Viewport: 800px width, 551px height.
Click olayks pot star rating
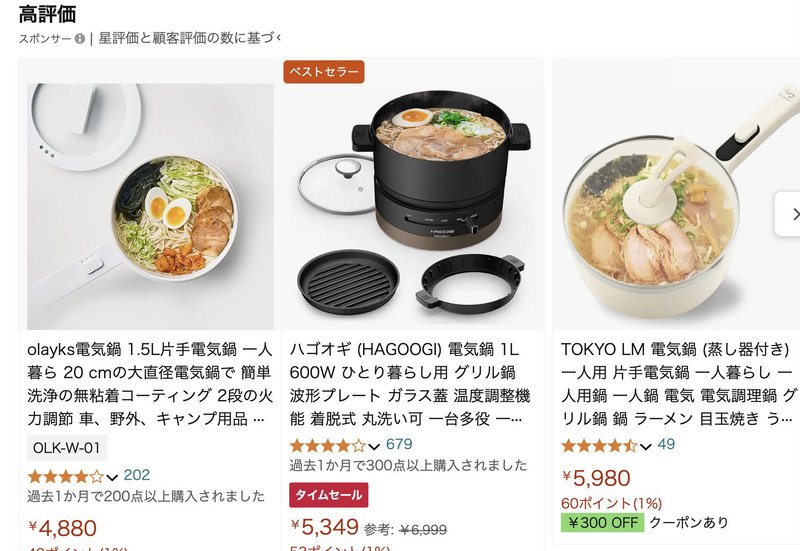(x=66, y=477)
